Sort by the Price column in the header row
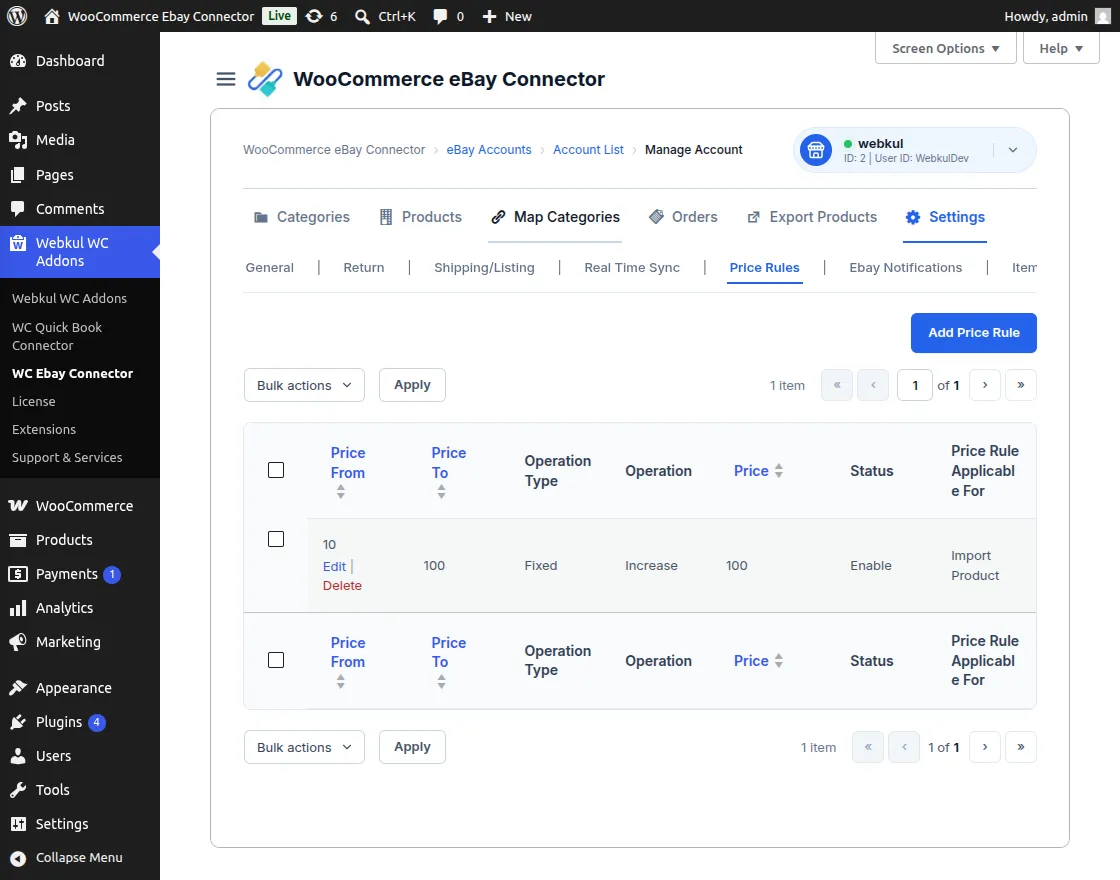Image resolution: width=1120 pixels, height=880 pixels. click(759, 471)
